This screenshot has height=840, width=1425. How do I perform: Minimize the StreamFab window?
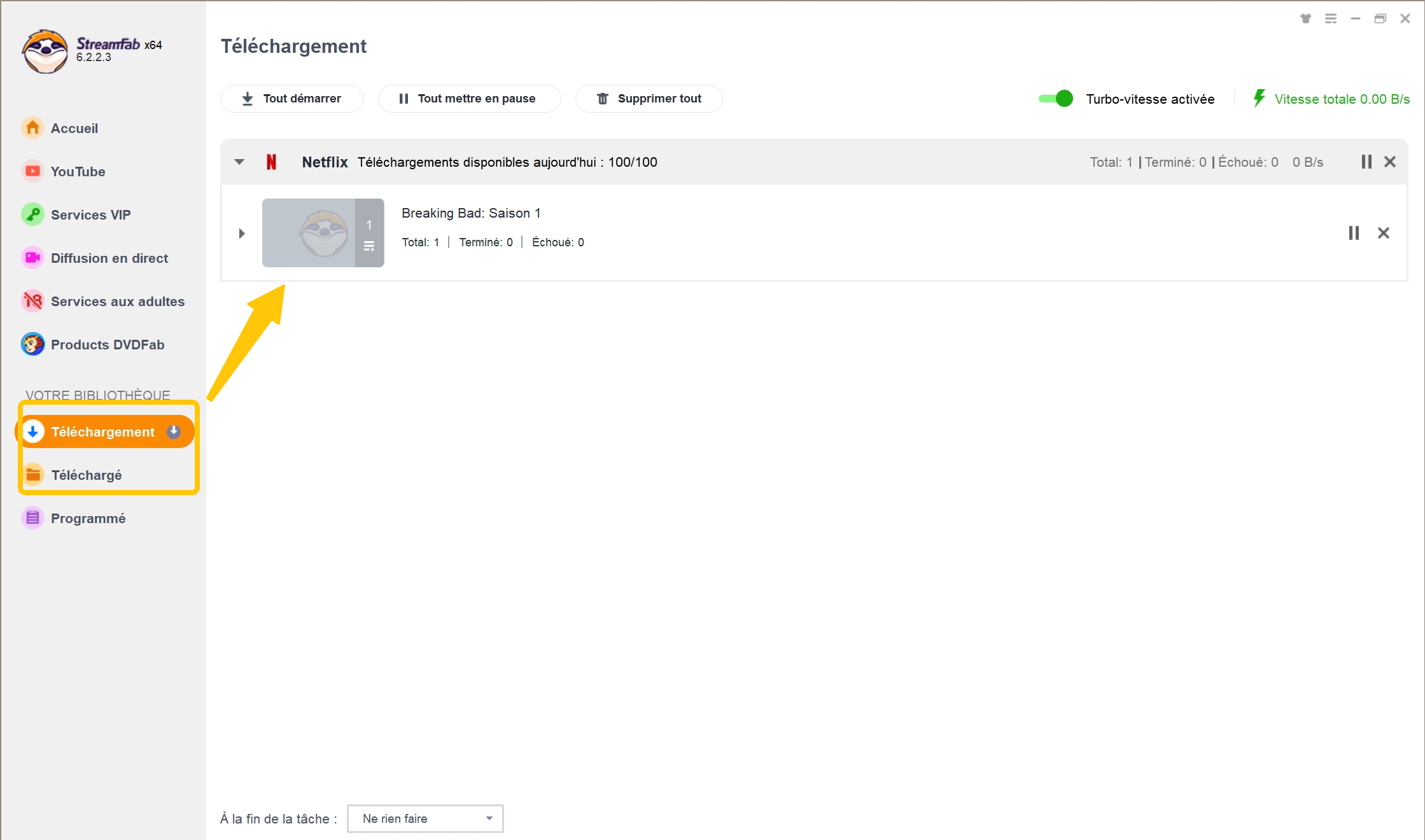pos(1356,18)
